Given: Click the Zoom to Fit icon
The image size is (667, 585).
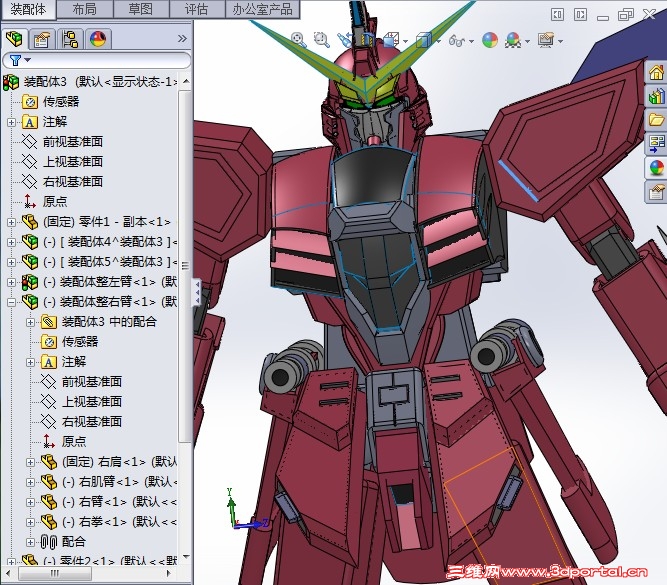Looking at the screenshot, I should pyautogui.click(x=299, y=40).
